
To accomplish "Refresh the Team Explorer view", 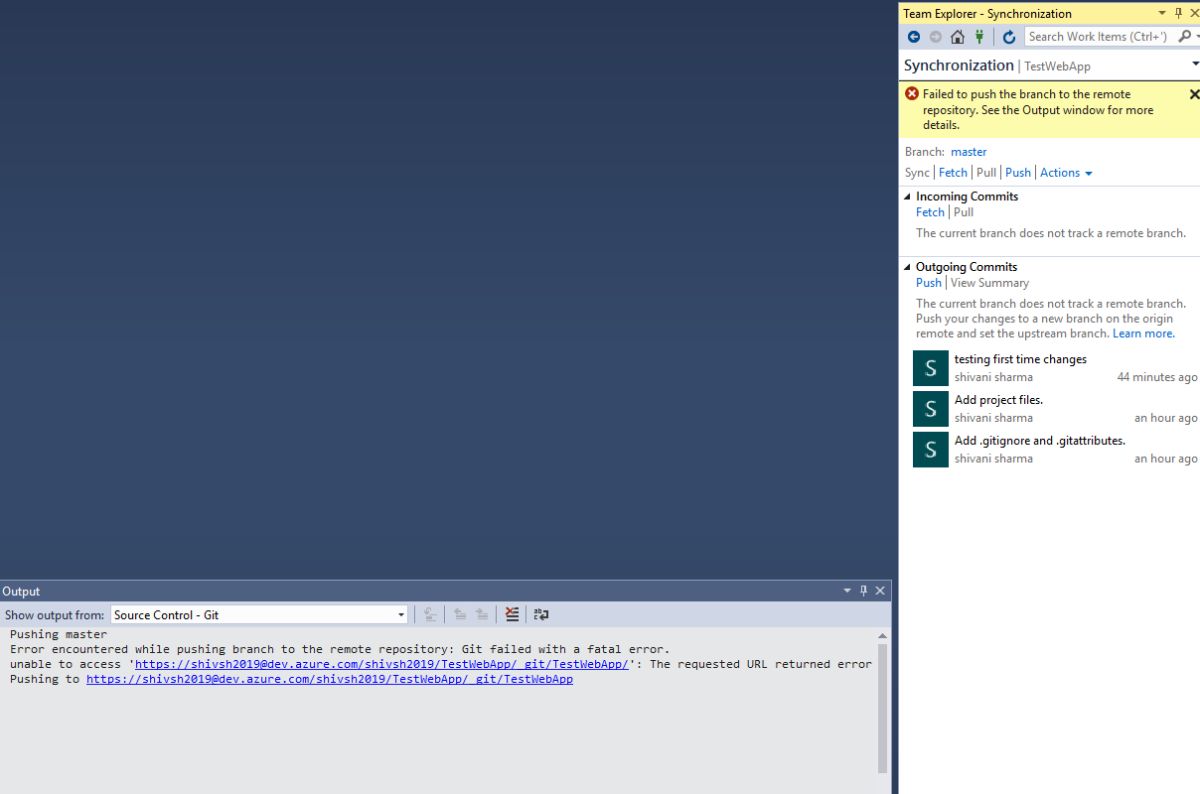I will 1009,37.
